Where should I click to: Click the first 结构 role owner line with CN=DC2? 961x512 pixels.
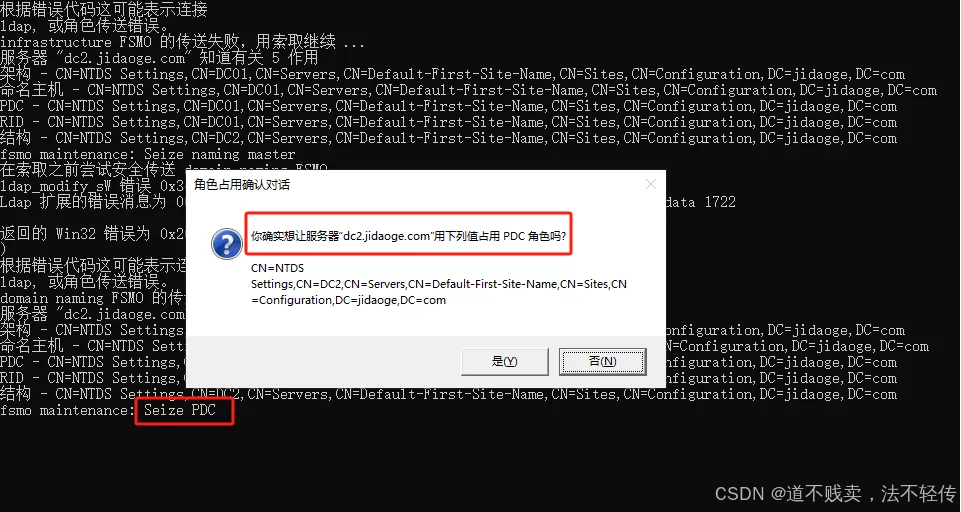tap(449, 138)
